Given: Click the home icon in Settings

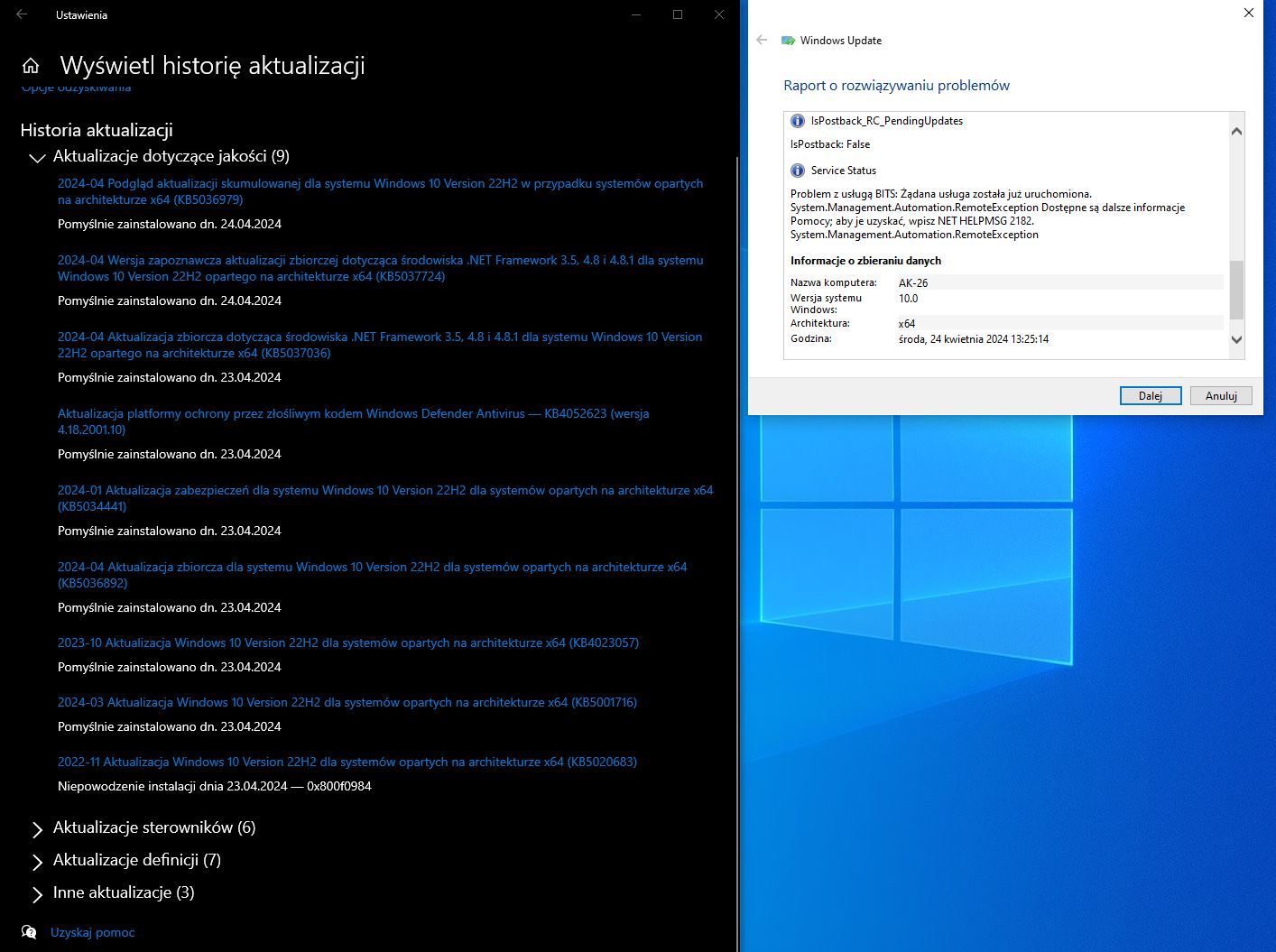Looking at the screenshot, I should [31, 66].
